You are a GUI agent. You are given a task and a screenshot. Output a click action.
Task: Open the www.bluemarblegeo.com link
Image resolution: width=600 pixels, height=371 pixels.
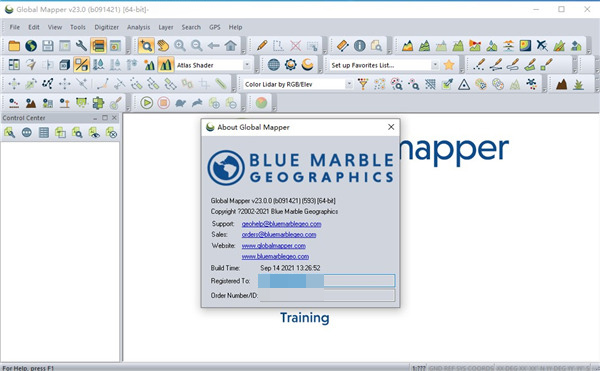[275, 256]
